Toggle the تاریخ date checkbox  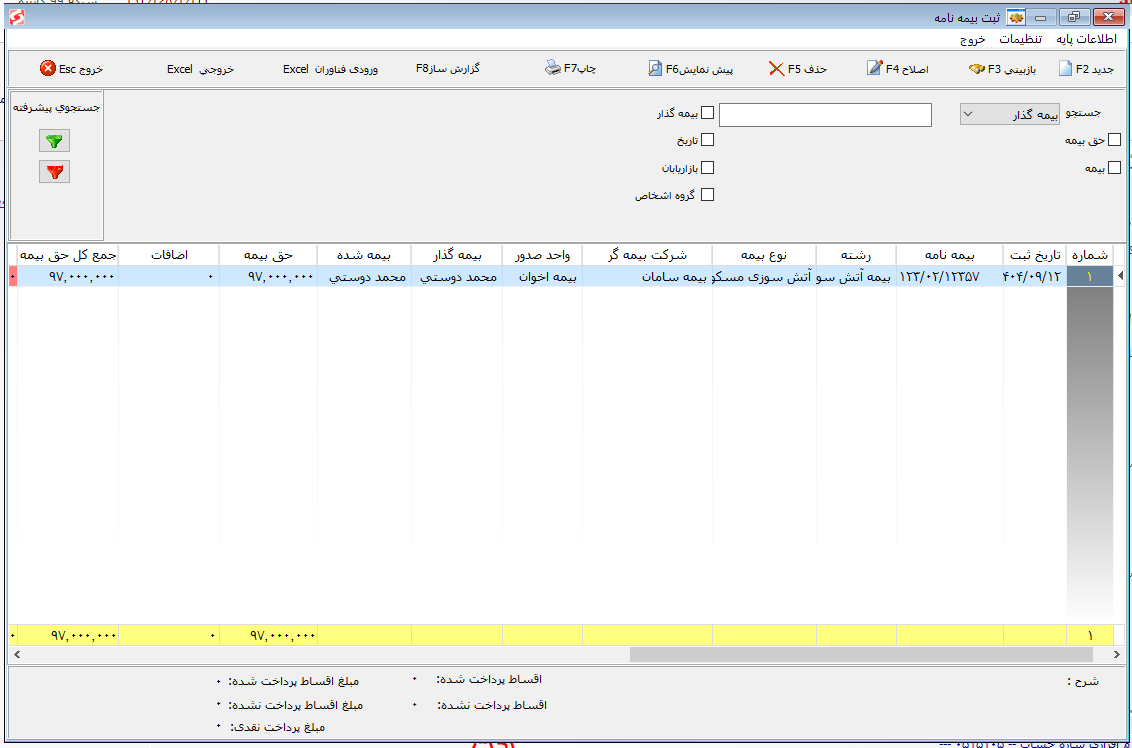click(x=707, y=141)
